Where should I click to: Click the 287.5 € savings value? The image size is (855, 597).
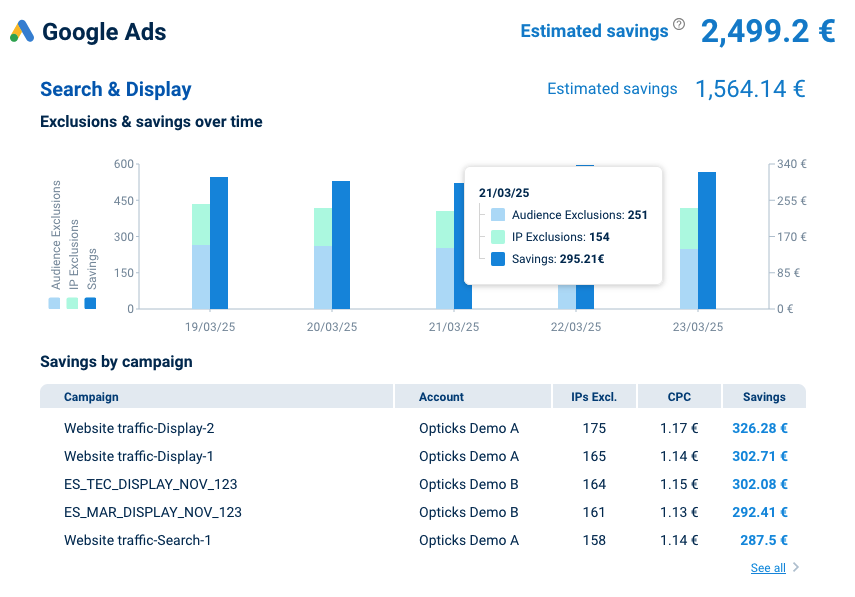click(765, 540)
